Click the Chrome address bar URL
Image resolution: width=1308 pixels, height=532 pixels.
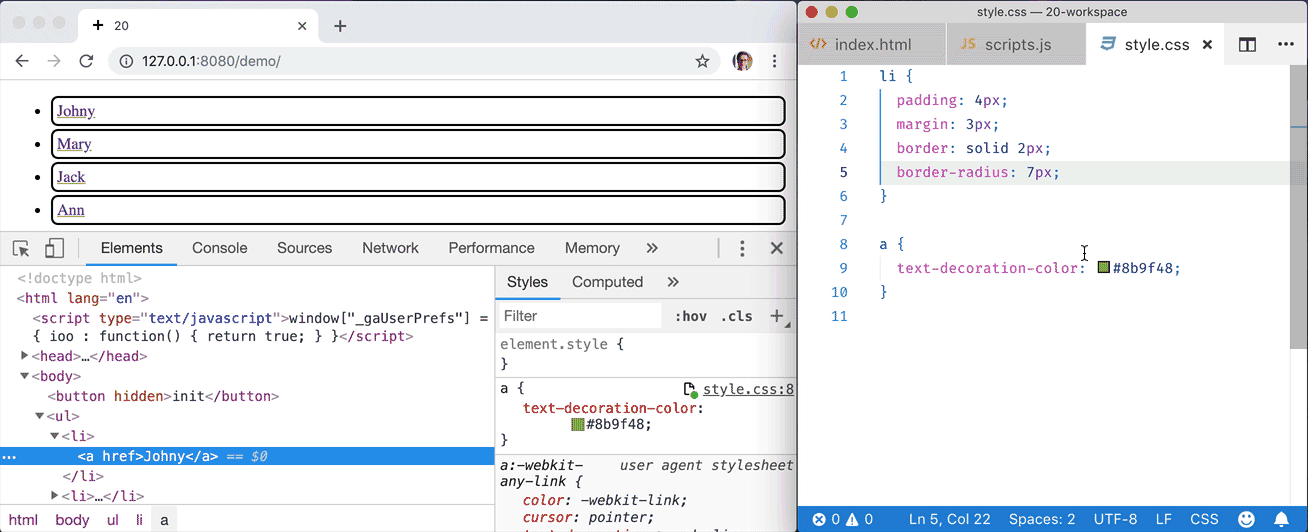[211, 61]
